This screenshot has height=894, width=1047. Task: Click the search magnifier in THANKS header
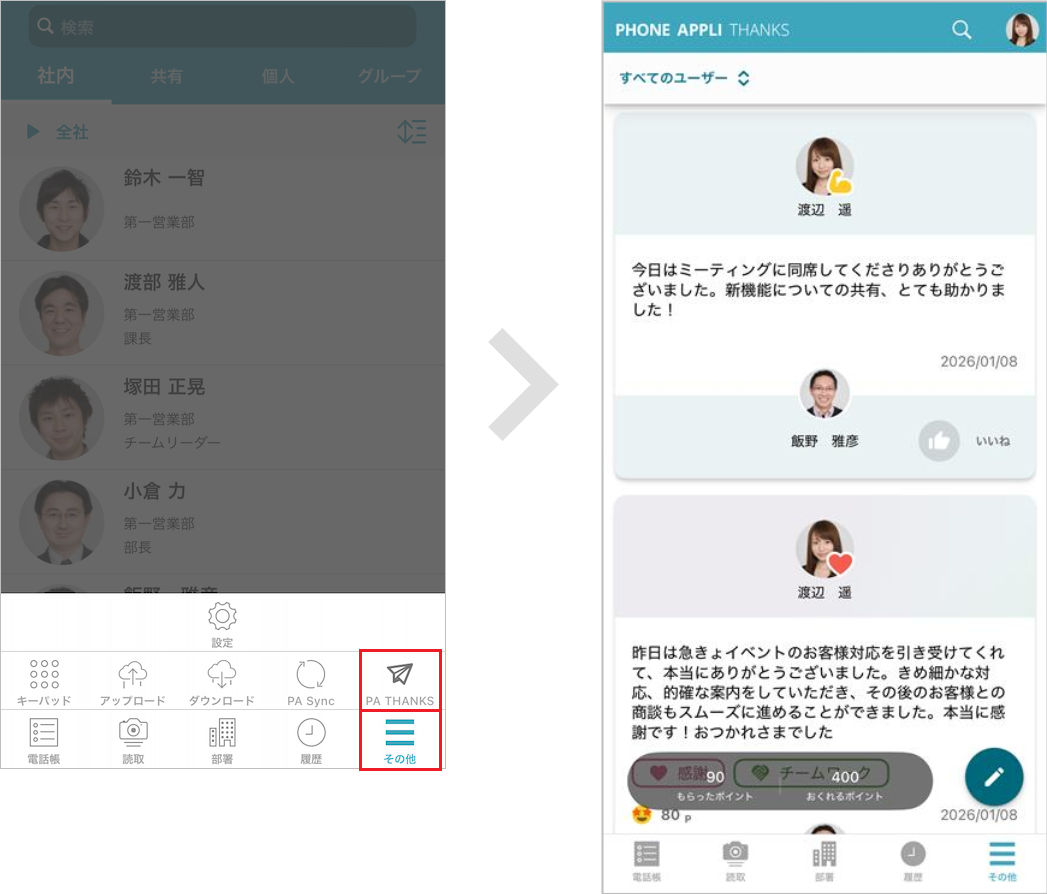point(962,30)
